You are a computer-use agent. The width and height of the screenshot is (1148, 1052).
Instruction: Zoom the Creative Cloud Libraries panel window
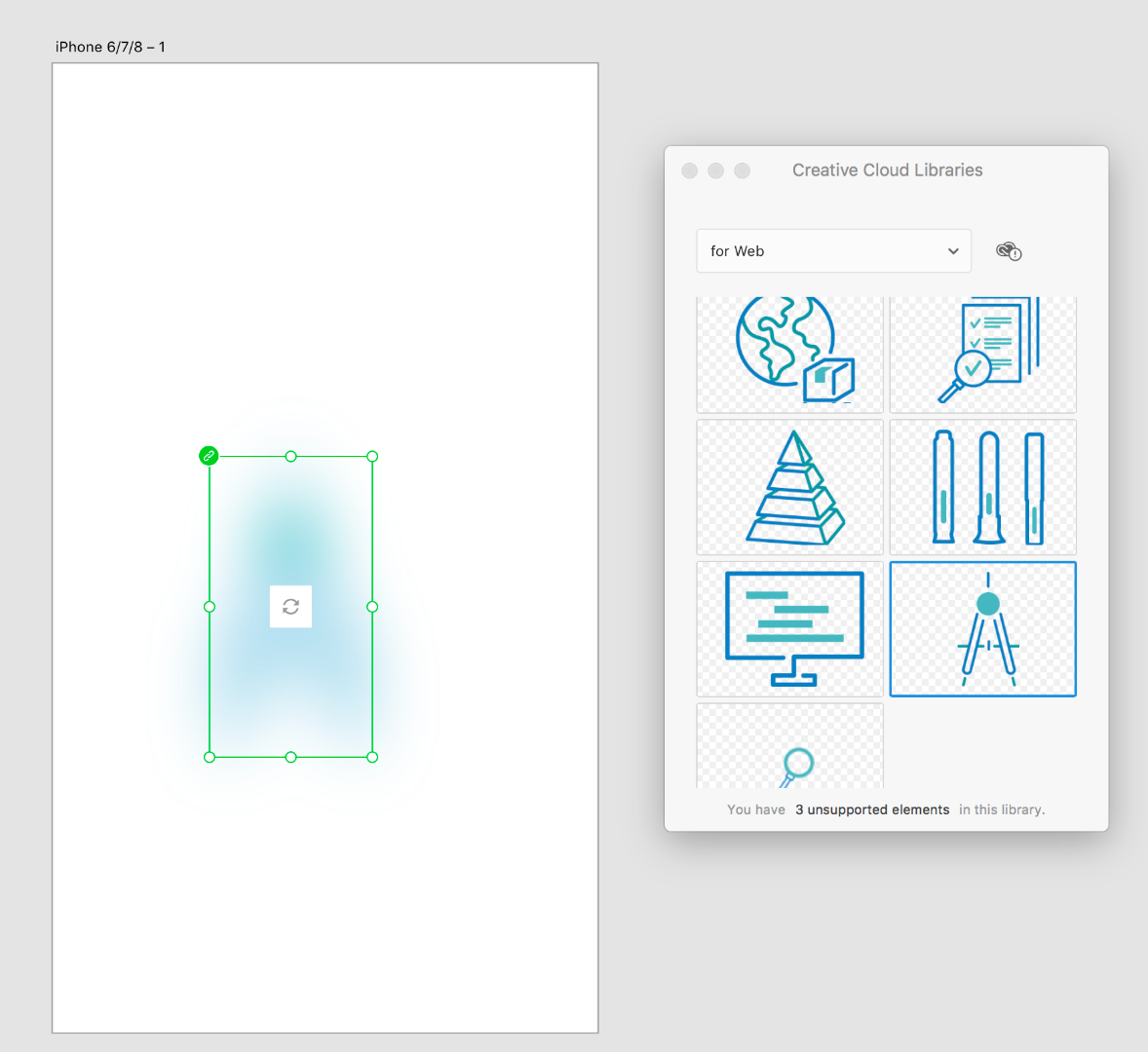pos(743,170)
